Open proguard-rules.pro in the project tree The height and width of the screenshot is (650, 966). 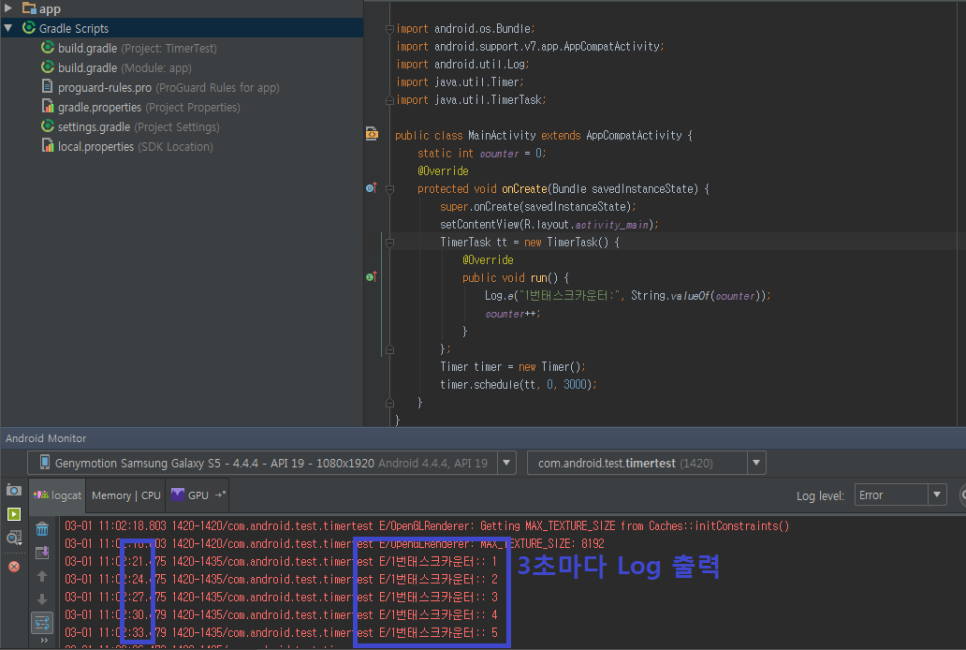coord(104,87)
